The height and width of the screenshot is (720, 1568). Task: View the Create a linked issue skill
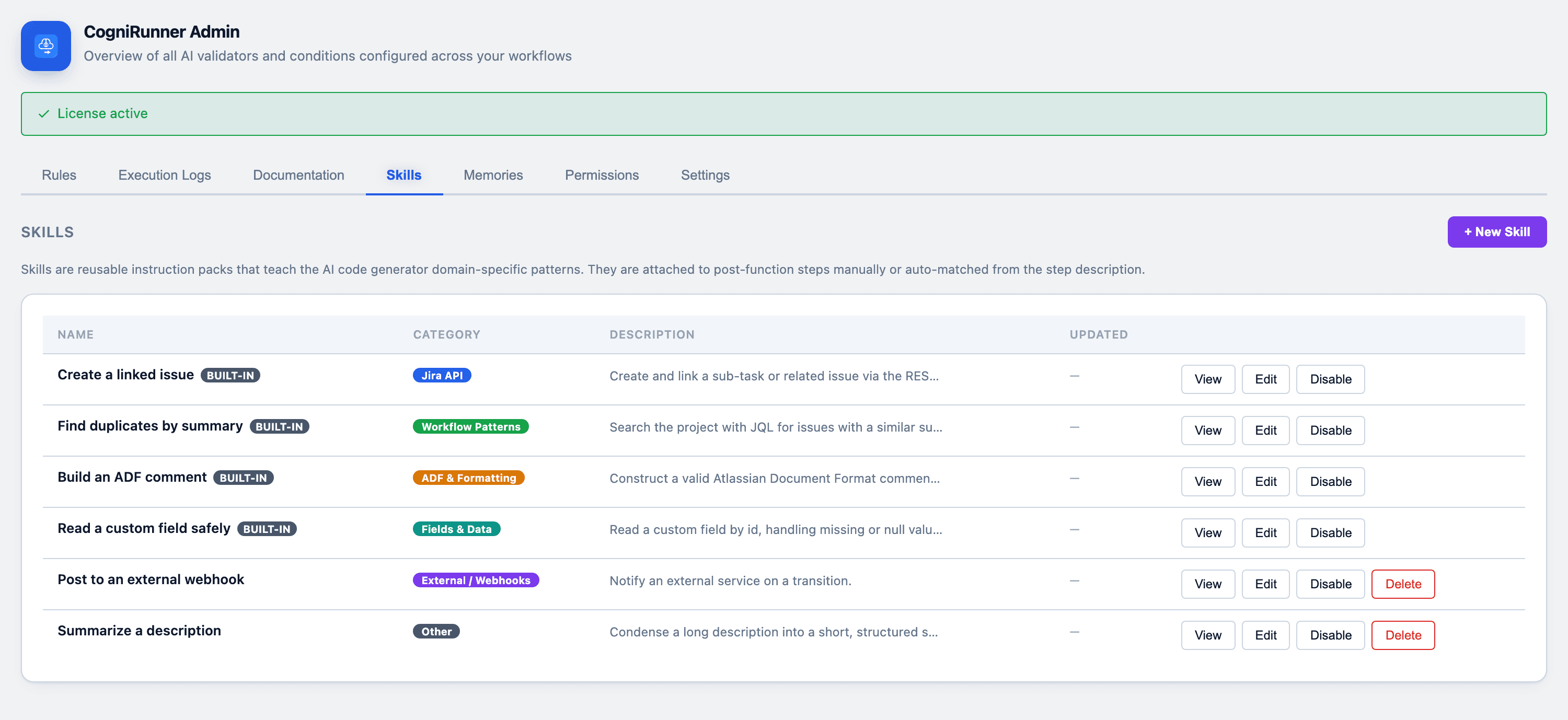[1208, 379]
